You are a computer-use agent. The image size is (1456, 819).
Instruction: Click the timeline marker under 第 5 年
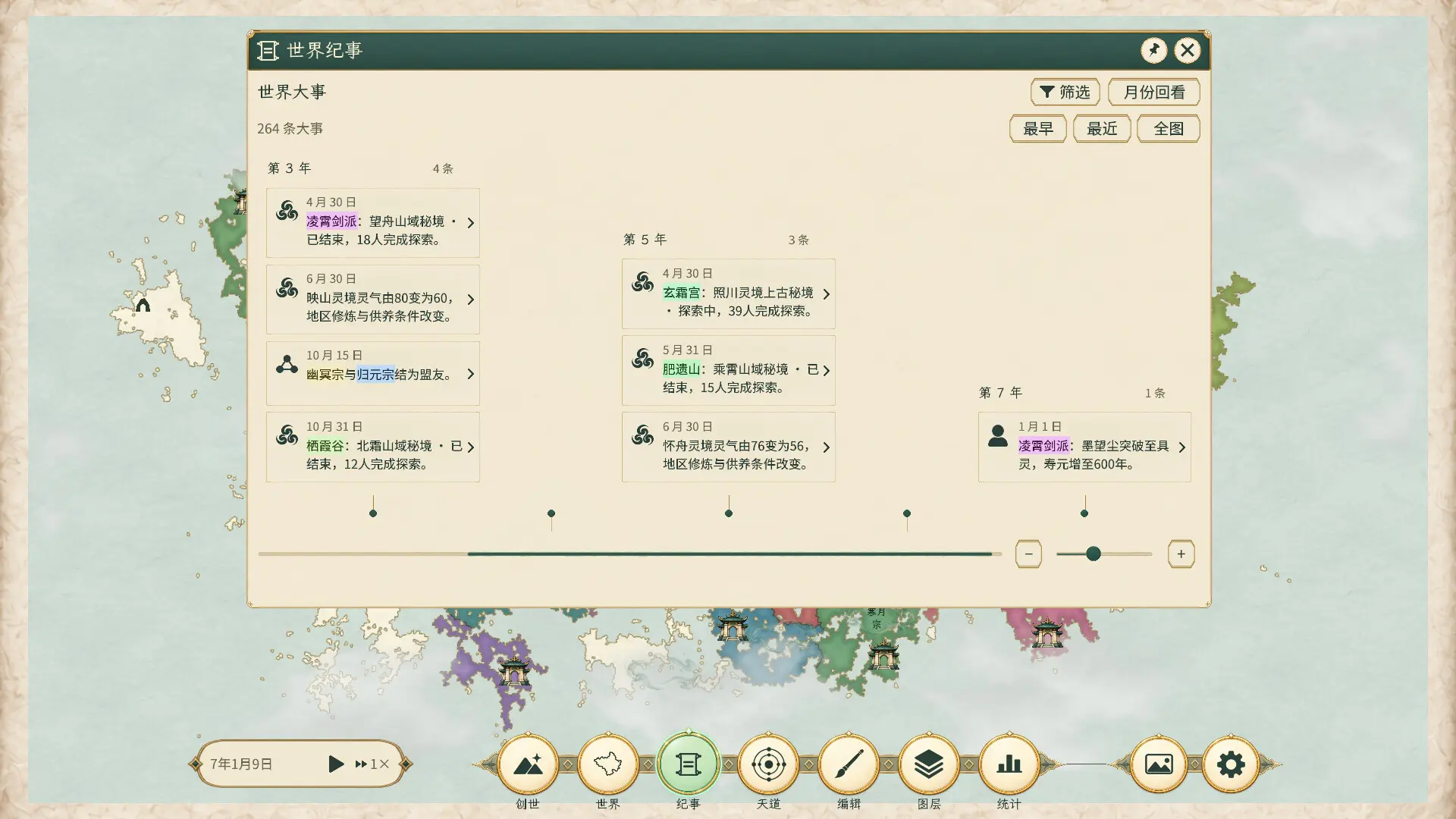coord(729,513)
